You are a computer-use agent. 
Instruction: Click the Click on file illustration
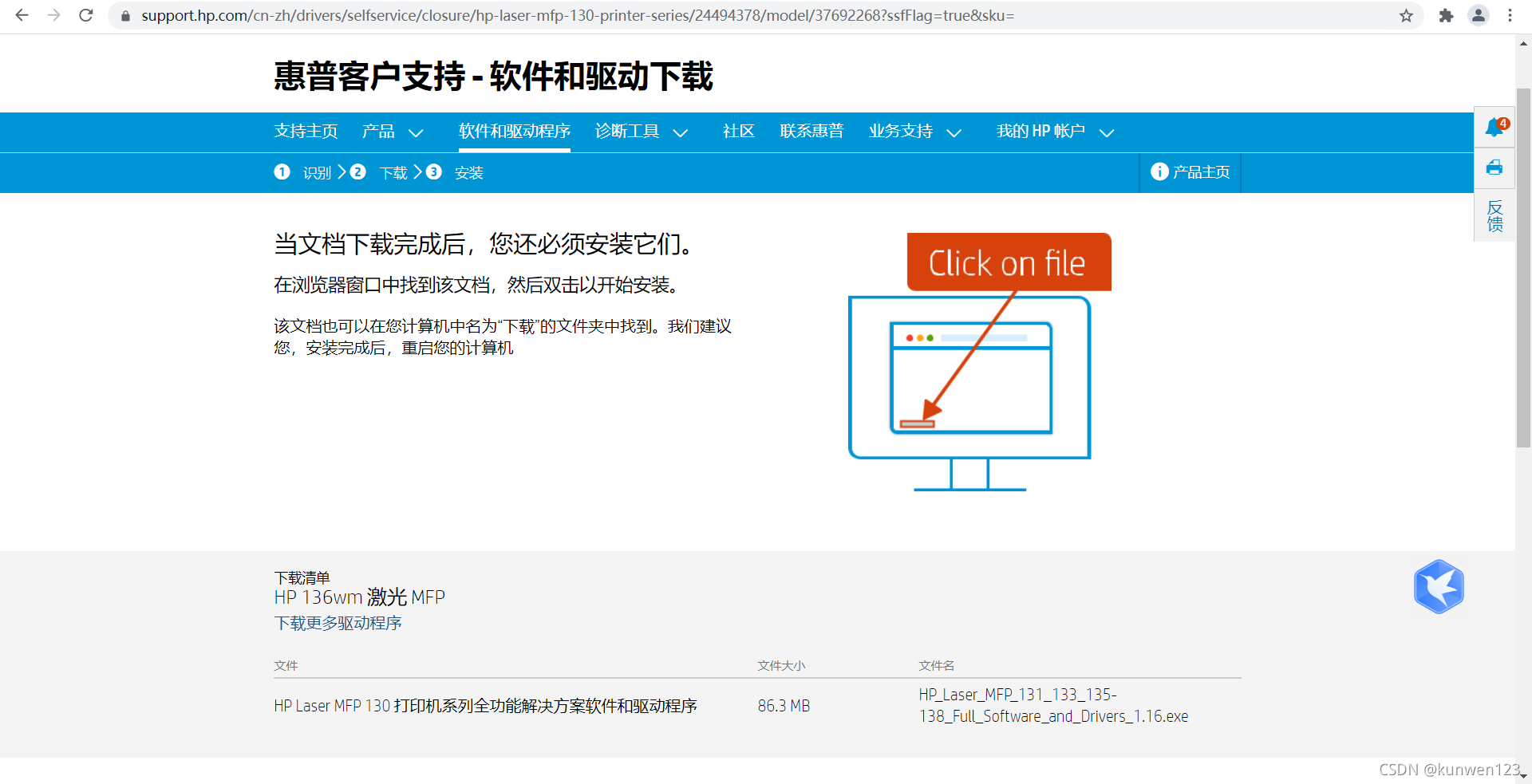click(980, 361)
